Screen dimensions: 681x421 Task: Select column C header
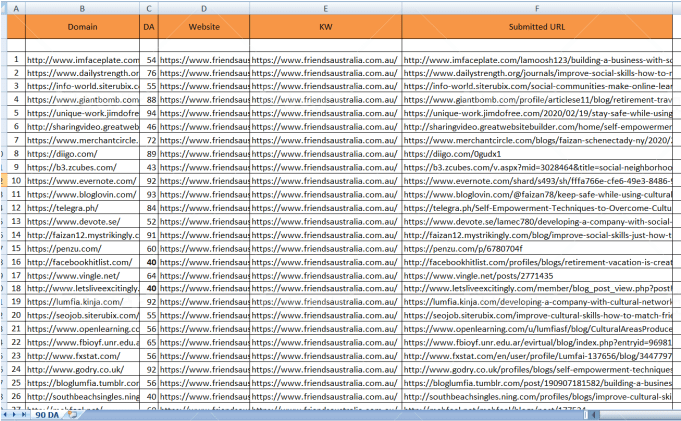point(149,8)
